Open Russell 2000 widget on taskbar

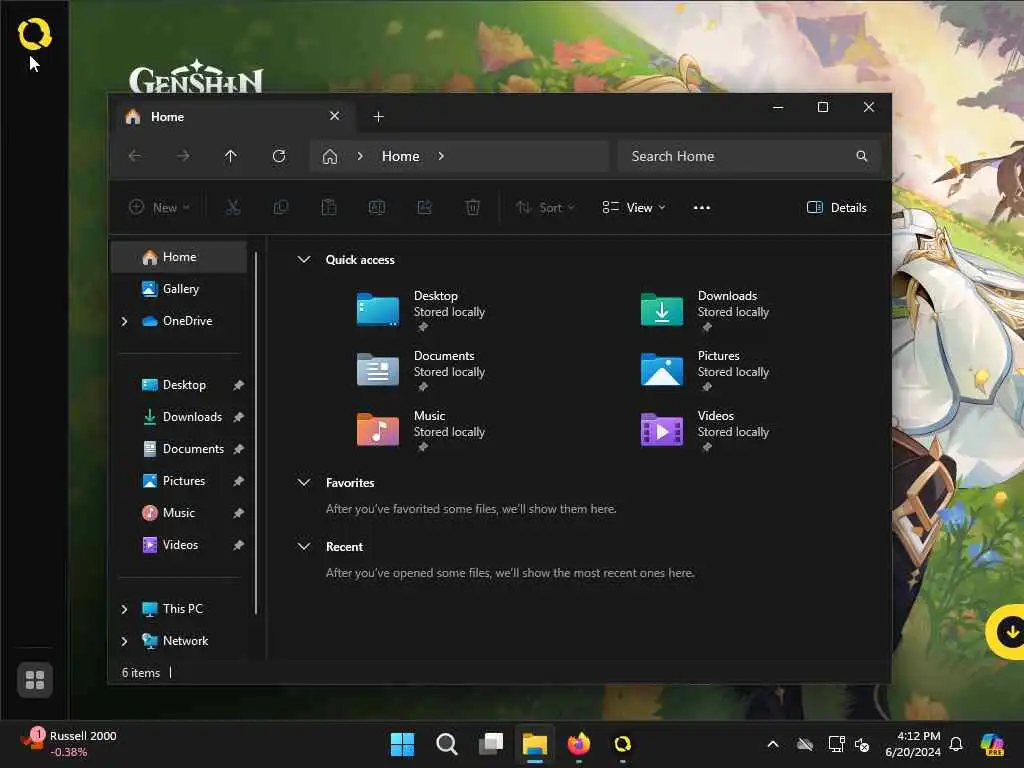69,744
